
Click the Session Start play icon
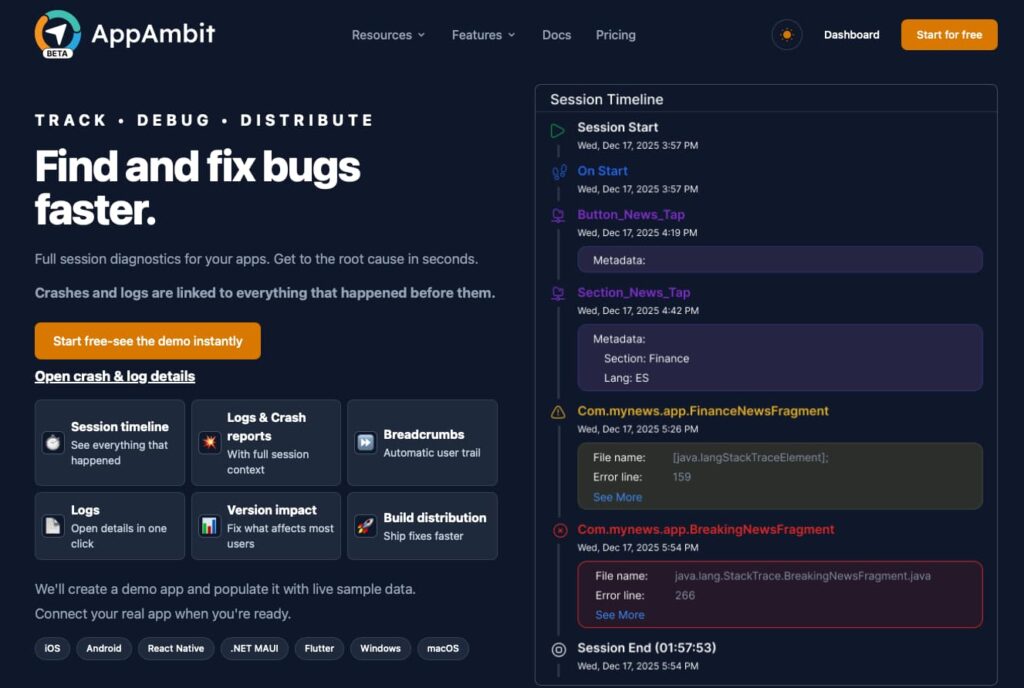(559, 128)
